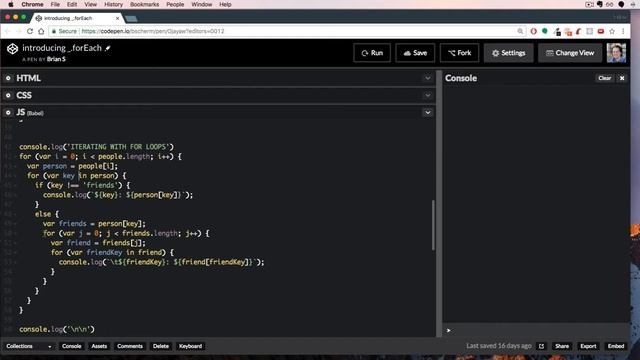The height and width of the screenshot is (360, 640).
Task: Close the introducing _forEach tab
Action: point(118,18)
